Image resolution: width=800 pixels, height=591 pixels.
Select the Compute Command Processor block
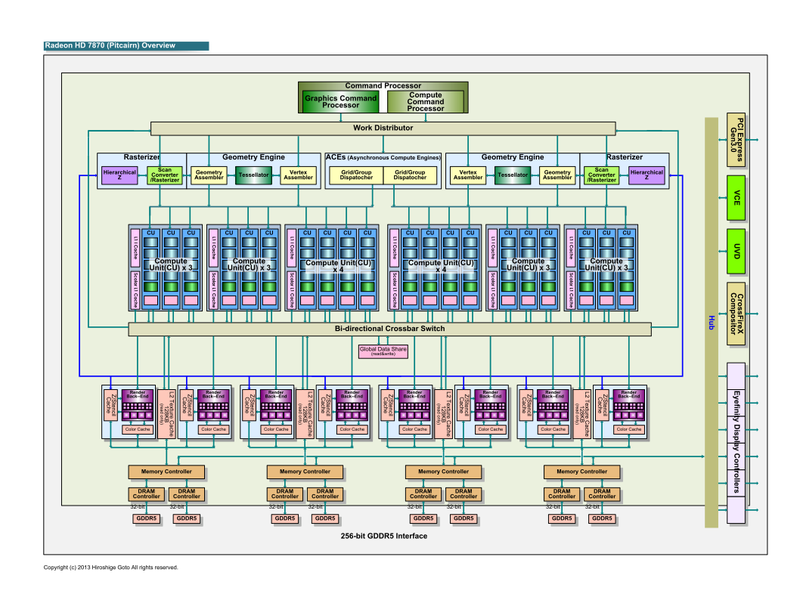click(426, 101)
